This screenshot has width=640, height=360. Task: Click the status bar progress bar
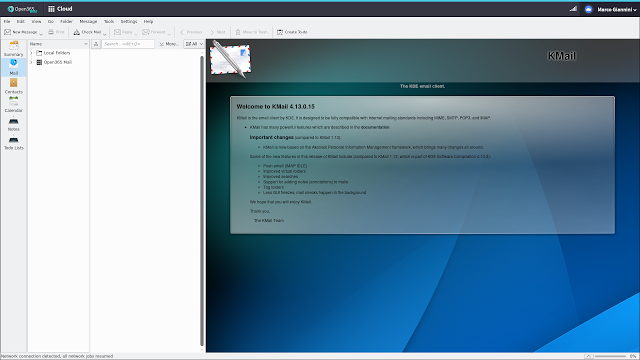[x=611, y=356]
